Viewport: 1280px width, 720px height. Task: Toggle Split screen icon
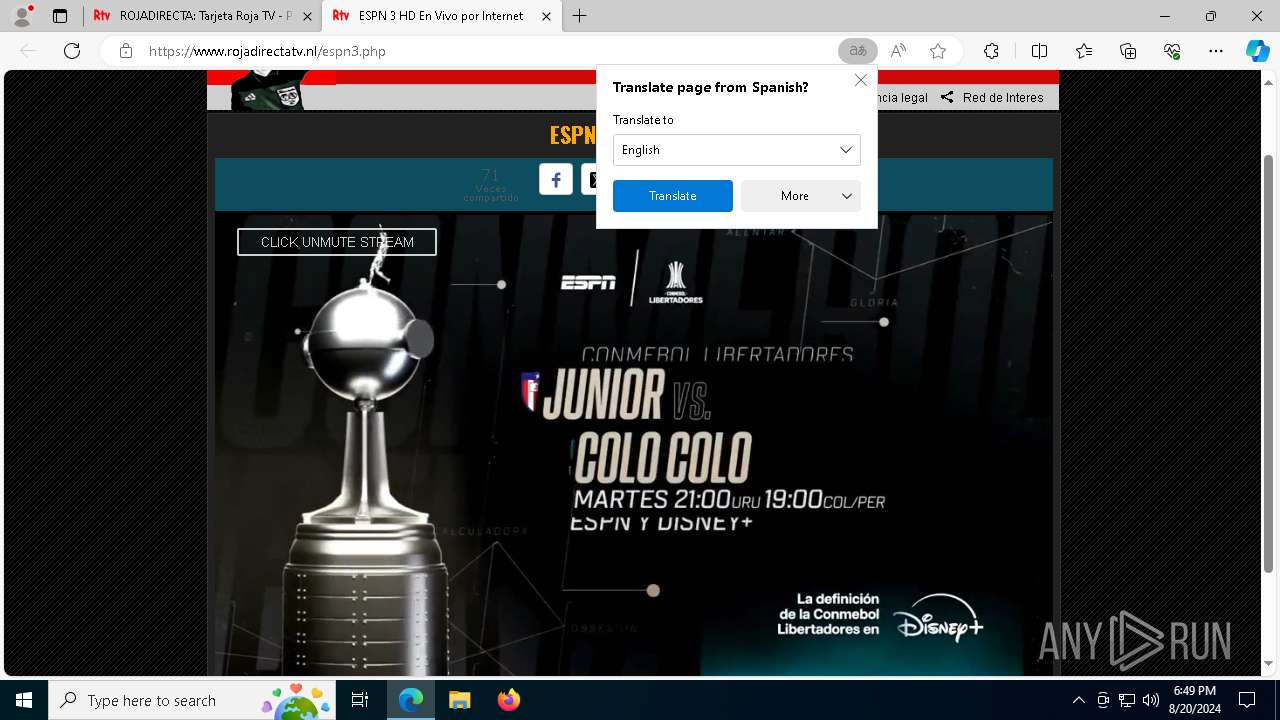pyautogui.click(x=1039, y=51)
